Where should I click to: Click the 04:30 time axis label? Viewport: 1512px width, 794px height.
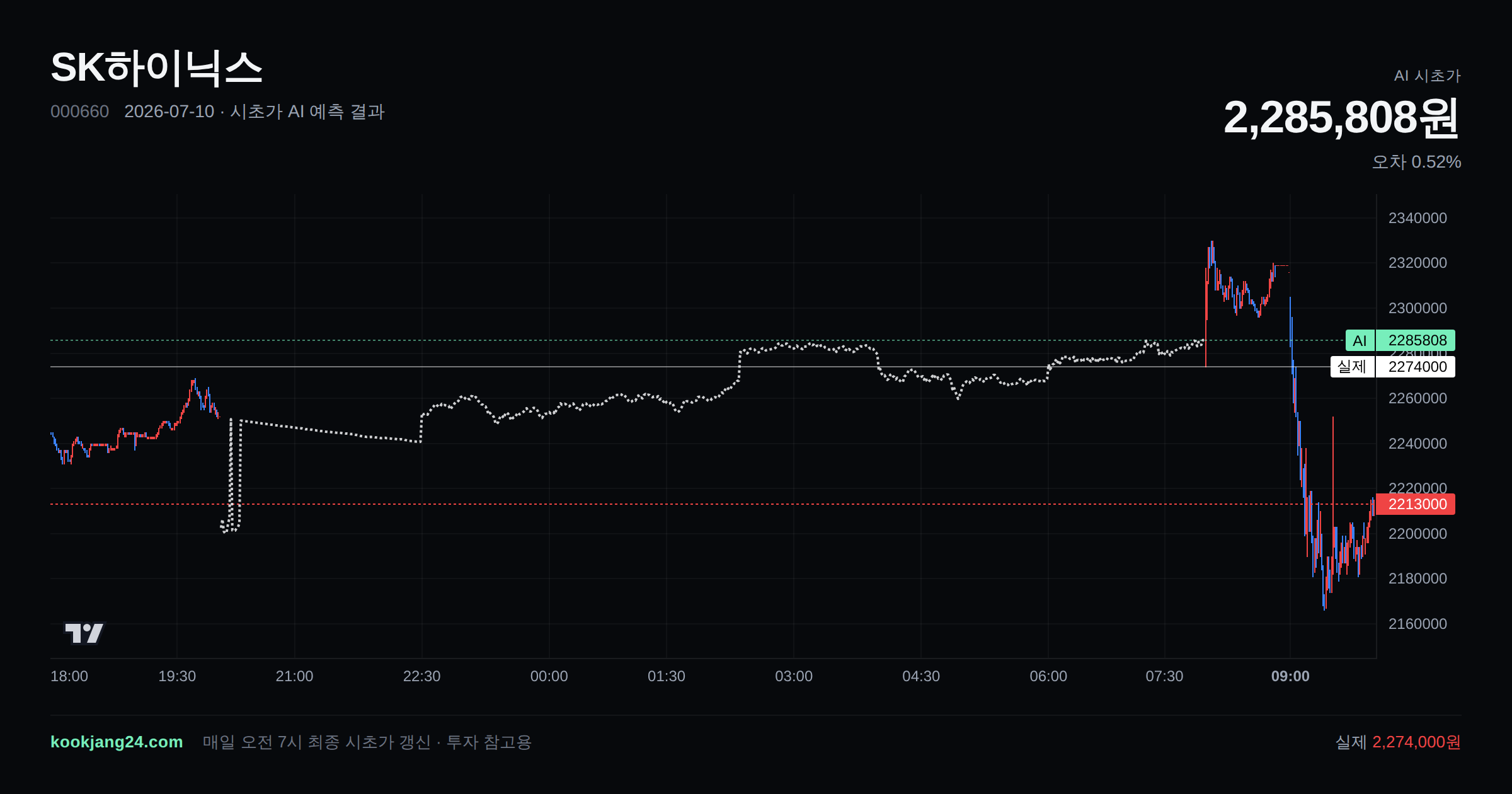[921, 676]
